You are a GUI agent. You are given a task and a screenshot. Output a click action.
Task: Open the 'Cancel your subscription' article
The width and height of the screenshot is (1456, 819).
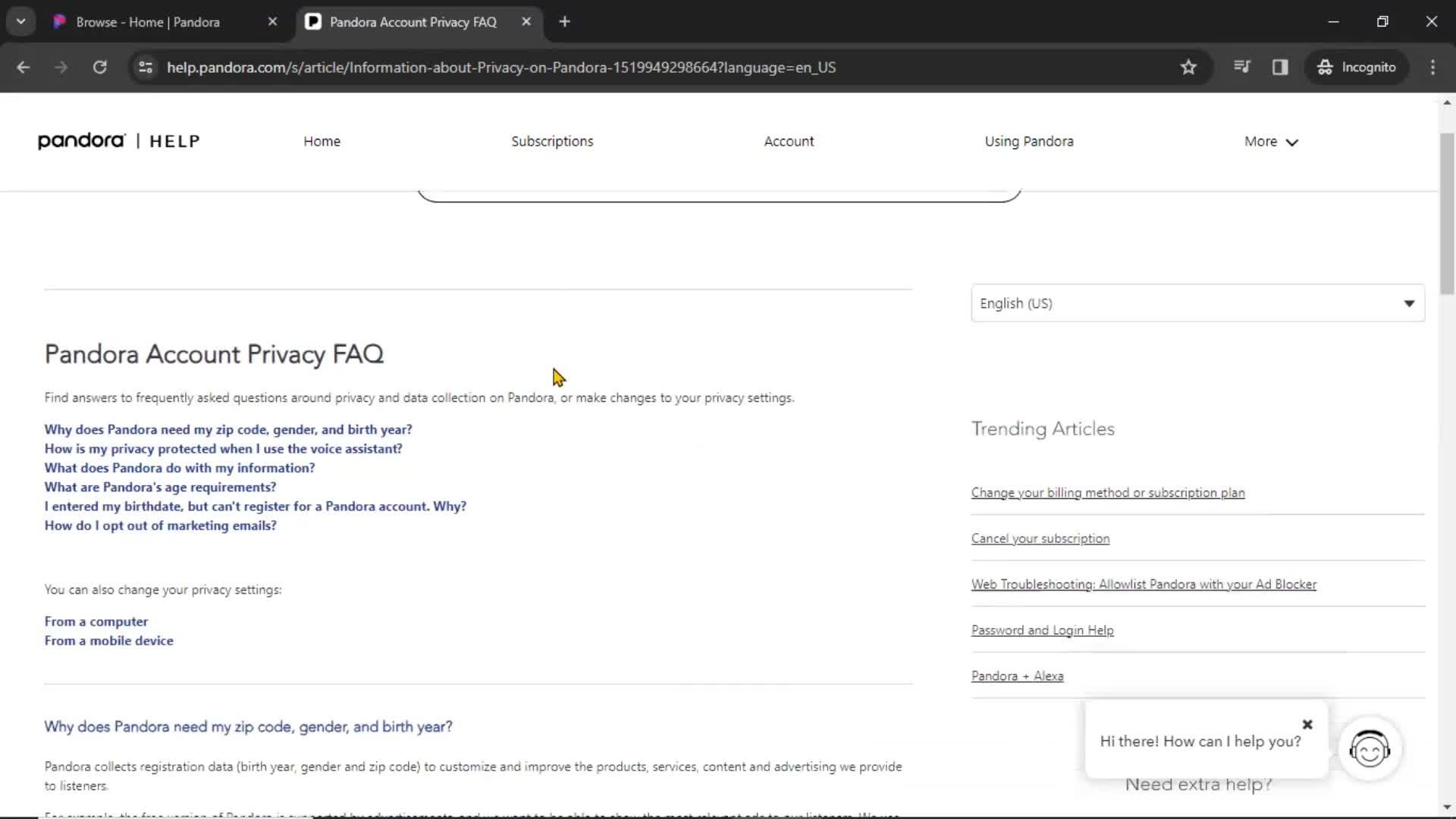1040,538
